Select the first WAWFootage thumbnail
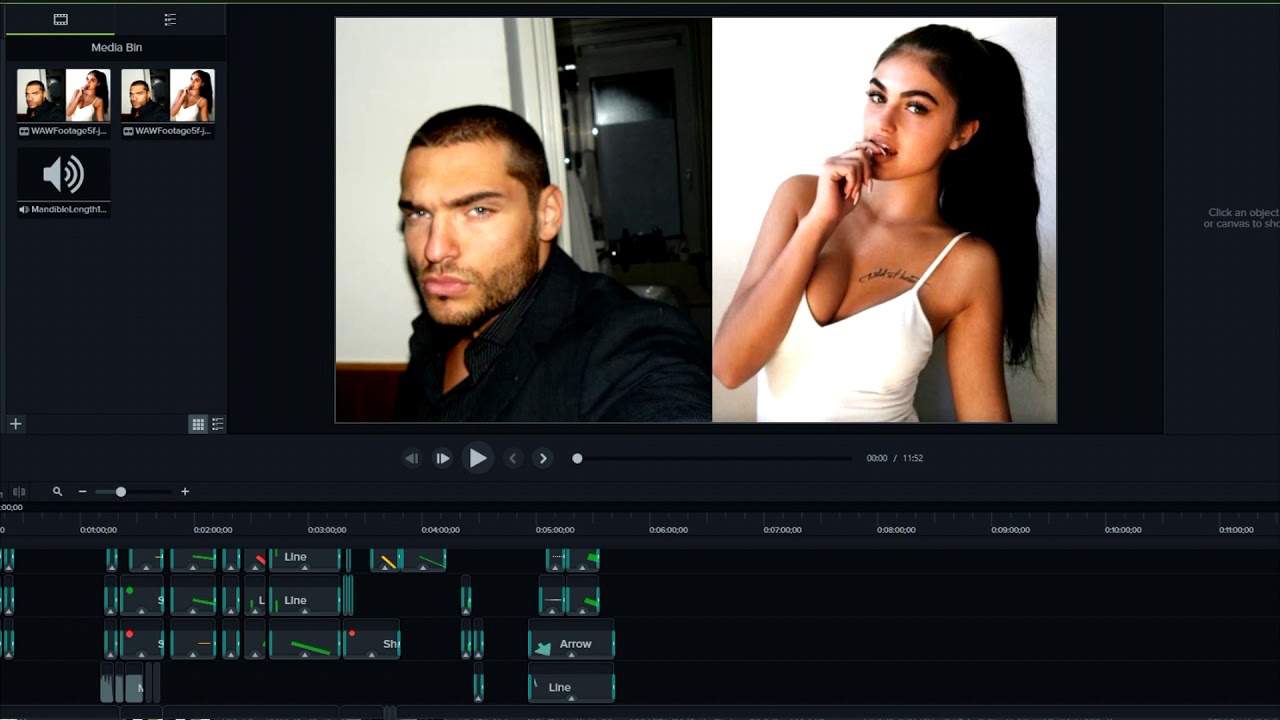Screen dimensions: 1280x720 pyautogui.click(x=63, y=95)
